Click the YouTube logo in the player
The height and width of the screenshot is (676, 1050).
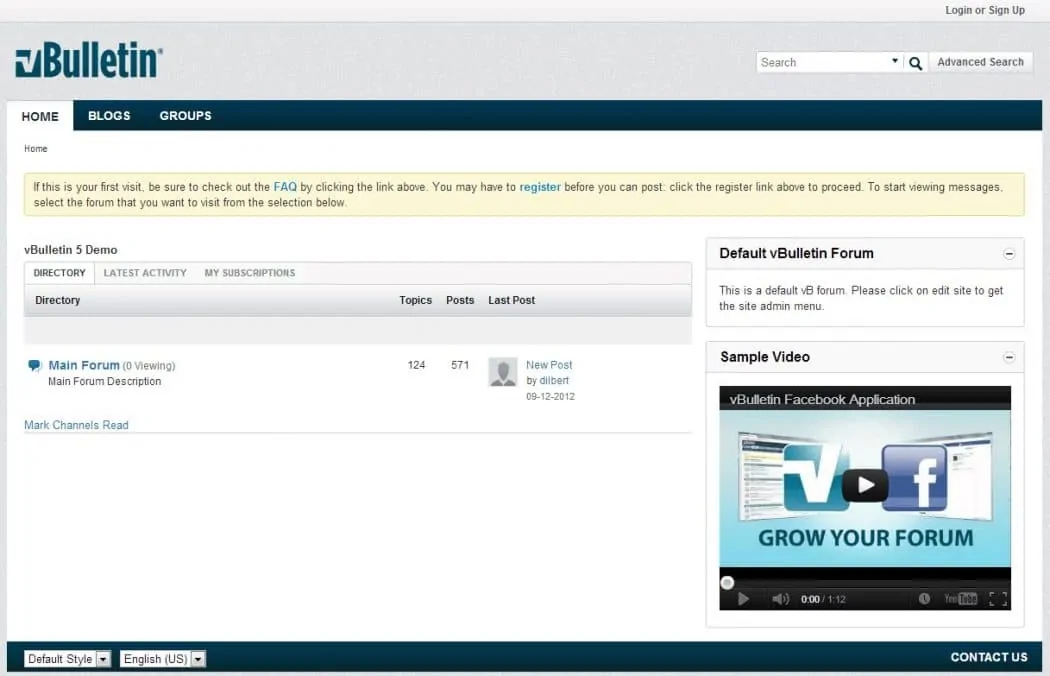pos(960,599)
